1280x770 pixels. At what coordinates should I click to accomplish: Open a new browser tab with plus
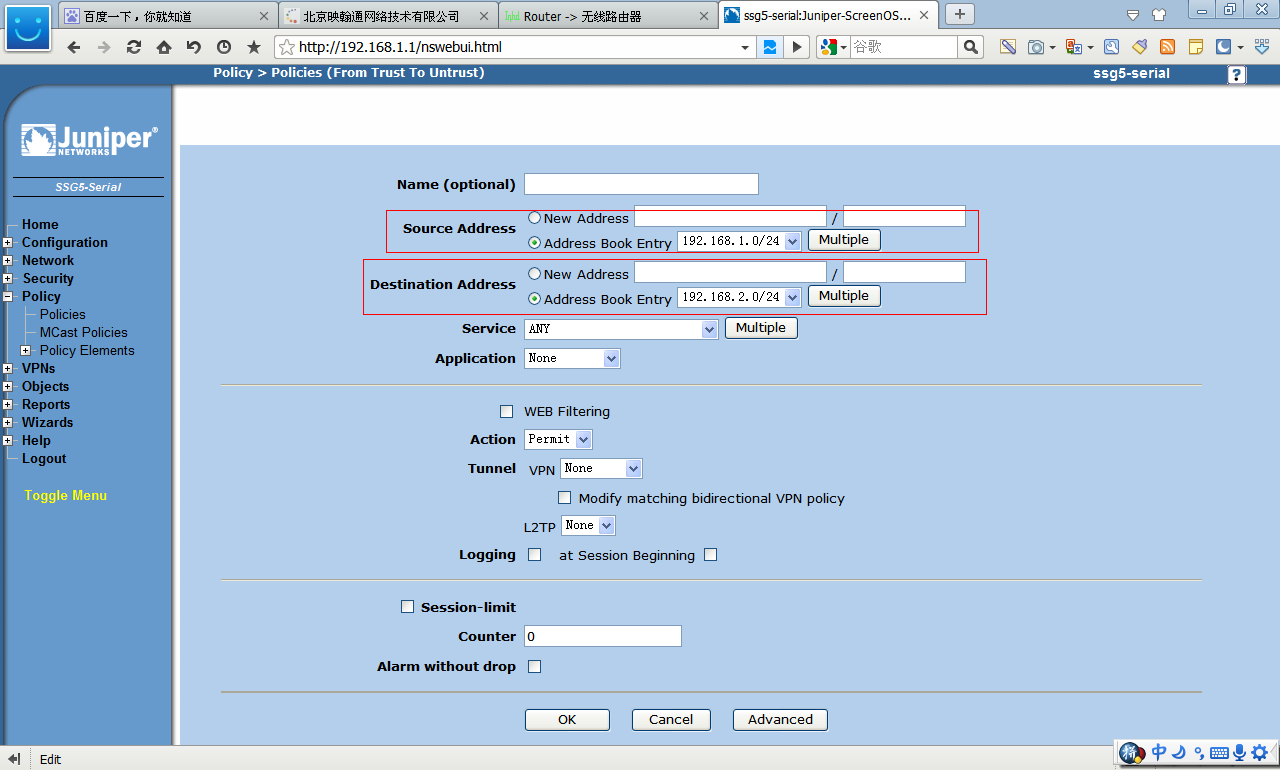[960, 14]
